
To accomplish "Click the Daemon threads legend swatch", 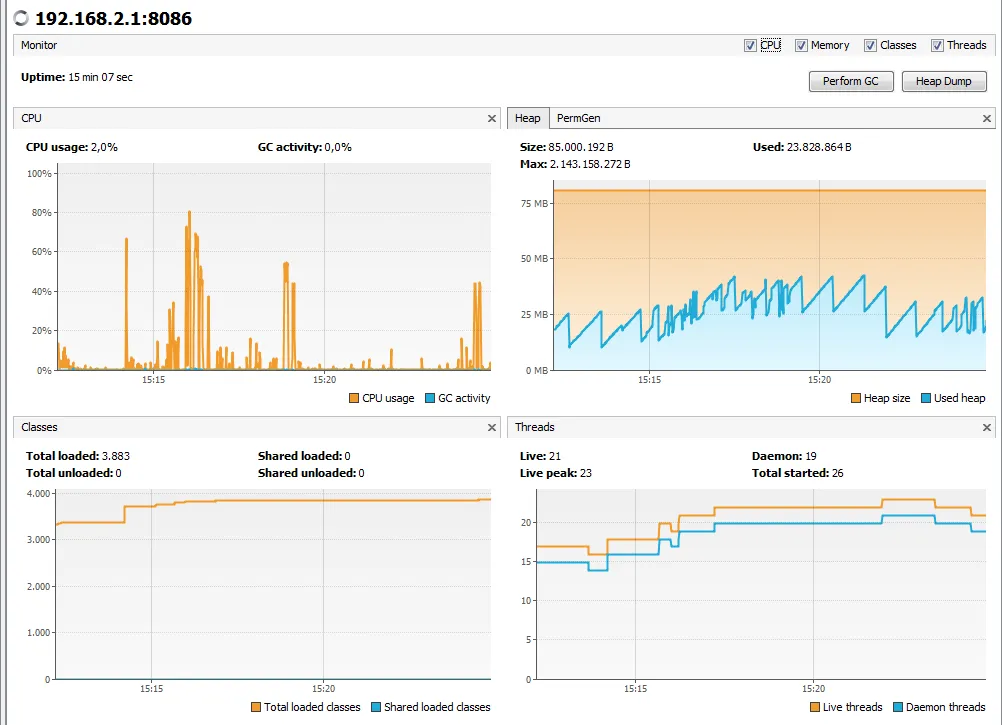I will coord(898,707).
